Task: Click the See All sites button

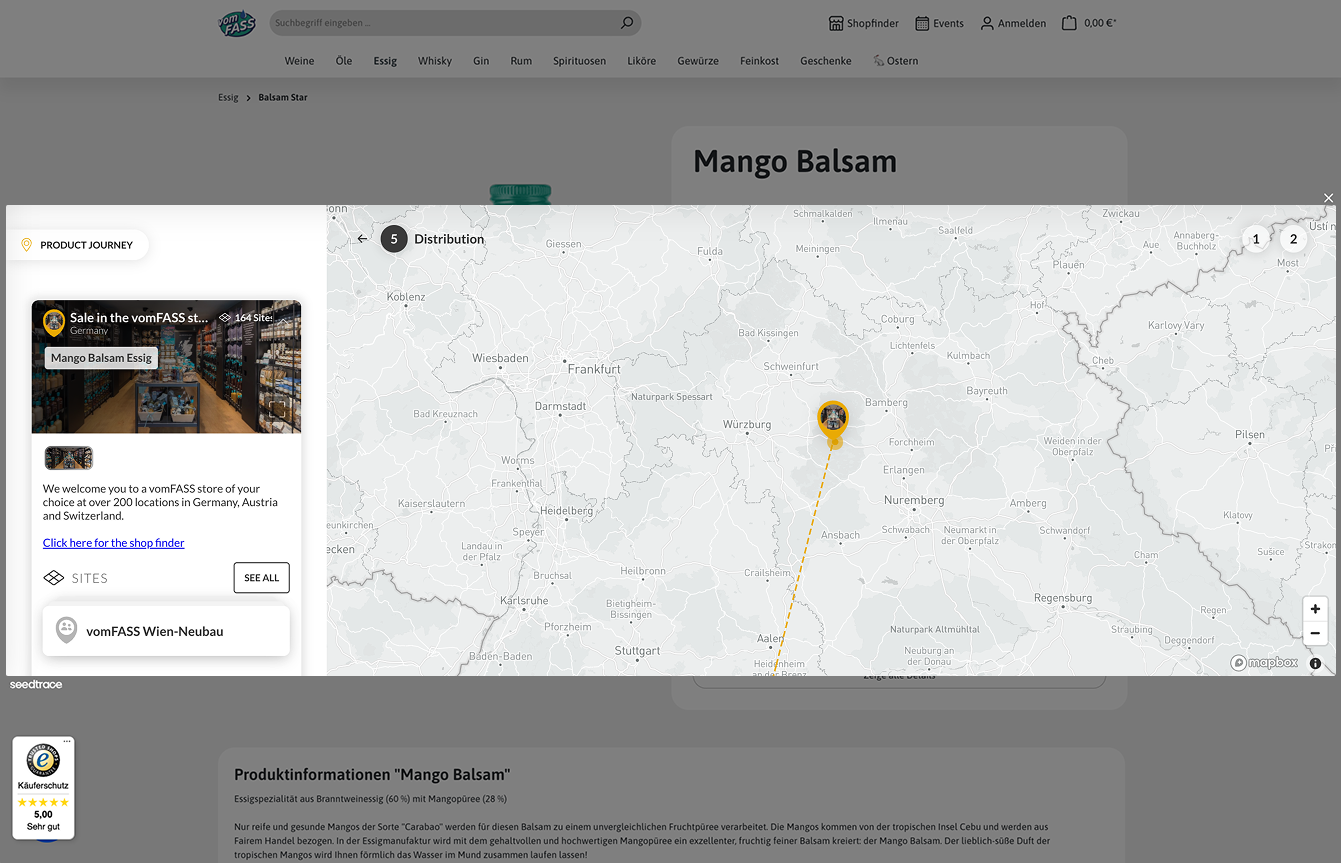Action: pos(262,578)
